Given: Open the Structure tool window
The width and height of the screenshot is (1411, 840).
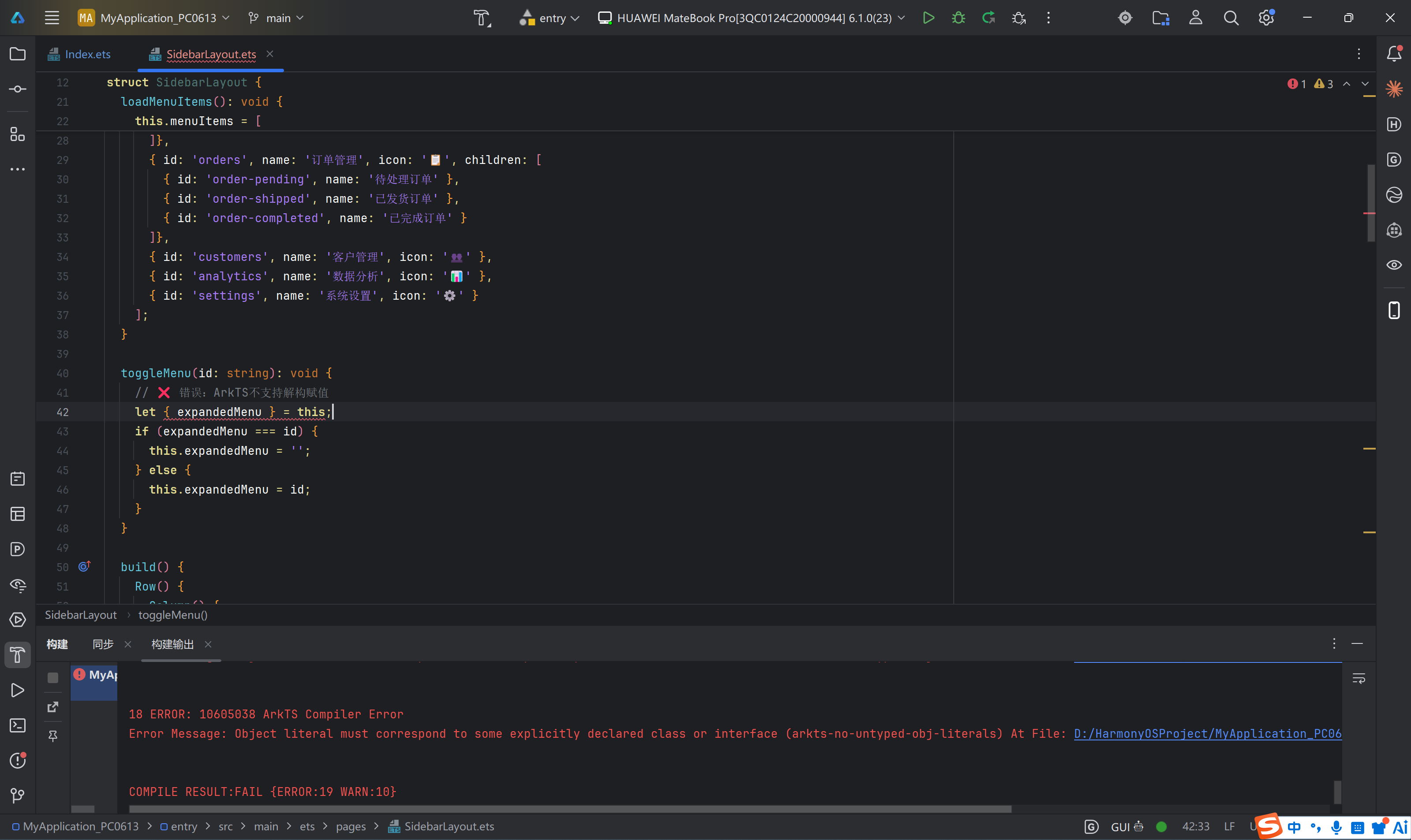Looking at the screenshot, I should click(18, 134).
